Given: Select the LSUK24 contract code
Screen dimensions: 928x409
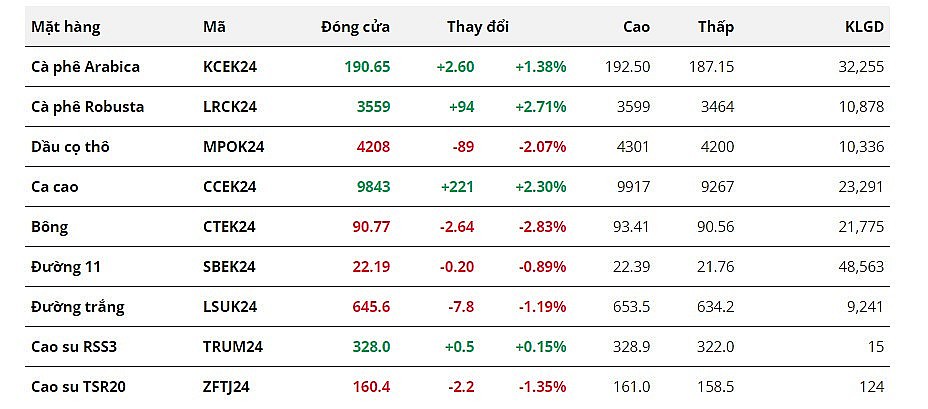Looking at the screenshot, I should point(230,307).
